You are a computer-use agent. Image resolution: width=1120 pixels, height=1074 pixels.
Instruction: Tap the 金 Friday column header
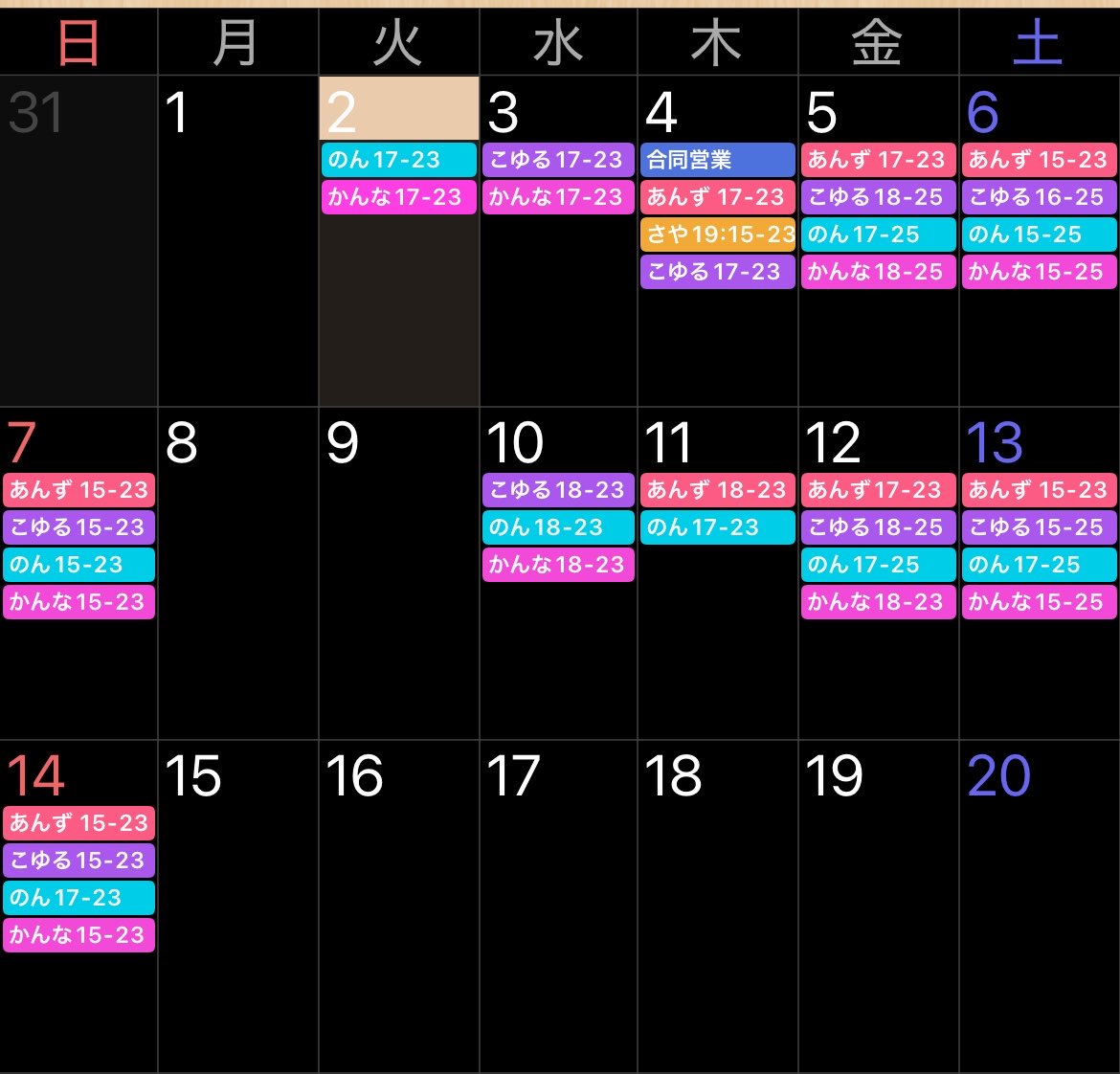[877, 42]
